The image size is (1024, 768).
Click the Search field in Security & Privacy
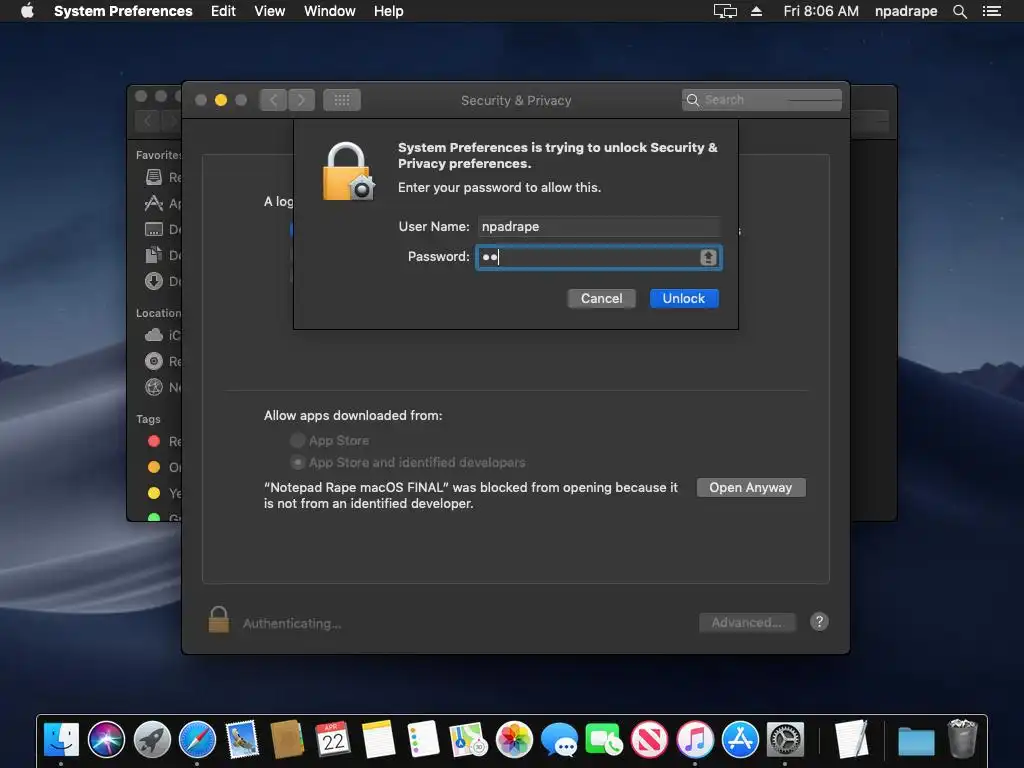(761, 100)
